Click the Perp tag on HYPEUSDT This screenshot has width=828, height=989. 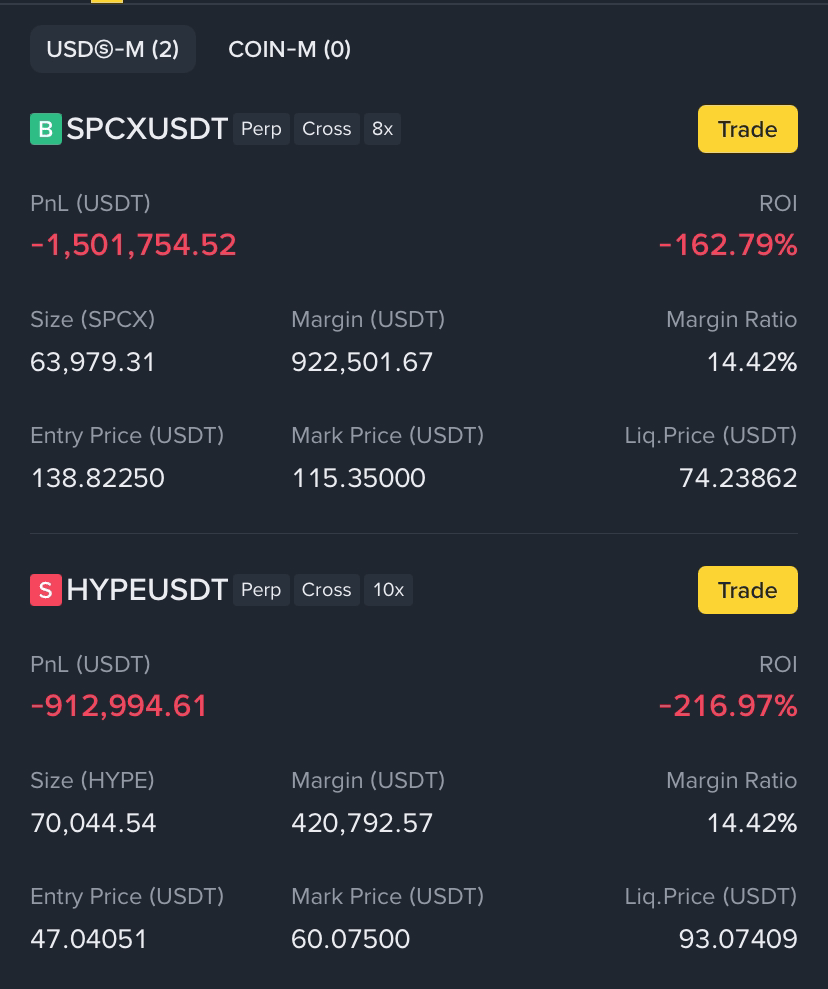(x=261, y=590)
